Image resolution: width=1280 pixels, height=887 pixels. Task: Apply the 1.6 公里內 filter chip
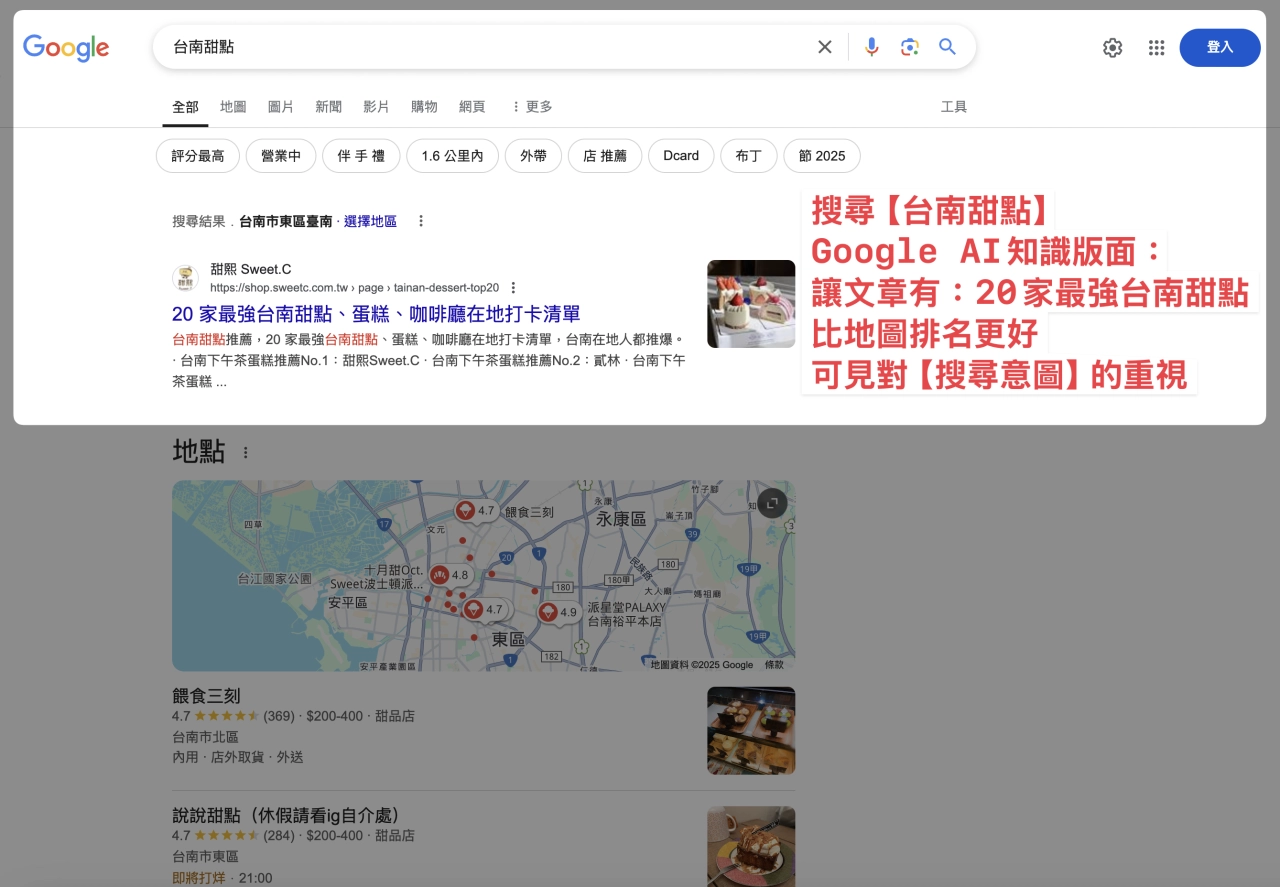(452, 156)
